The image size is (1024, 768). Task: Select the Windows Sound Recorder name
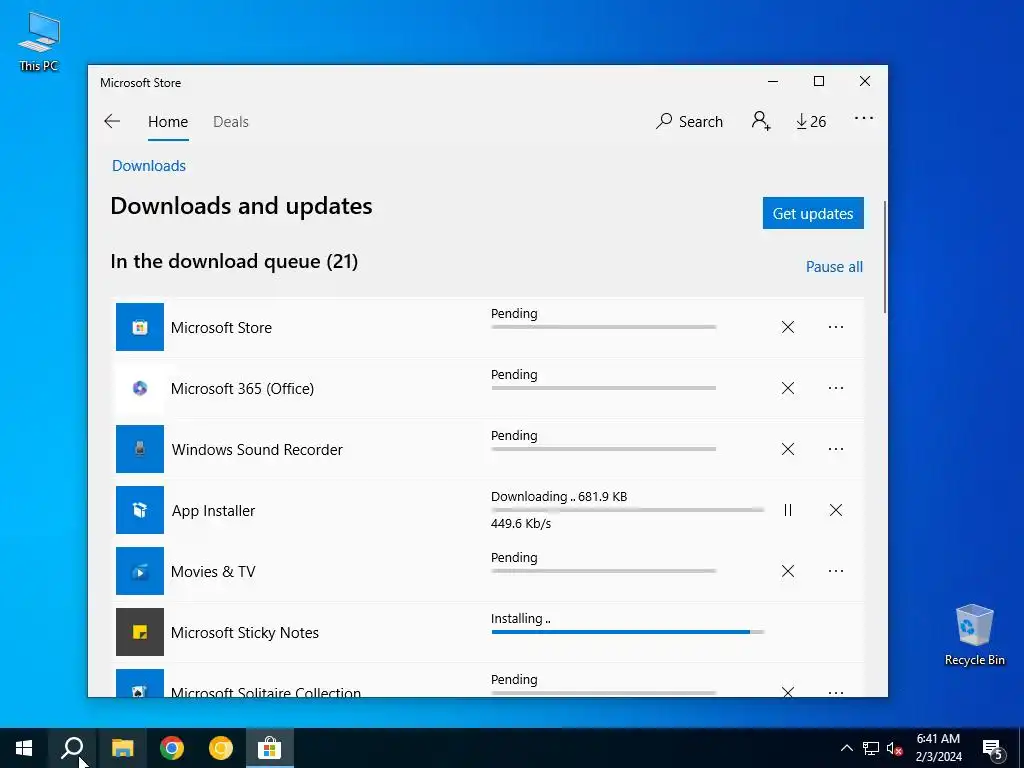(257, 449)
